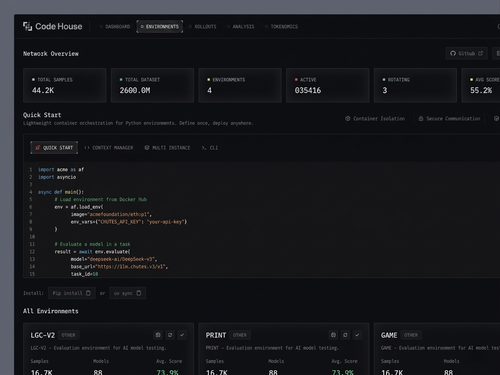Click the All Environments heading

click(x=51, y=311)
